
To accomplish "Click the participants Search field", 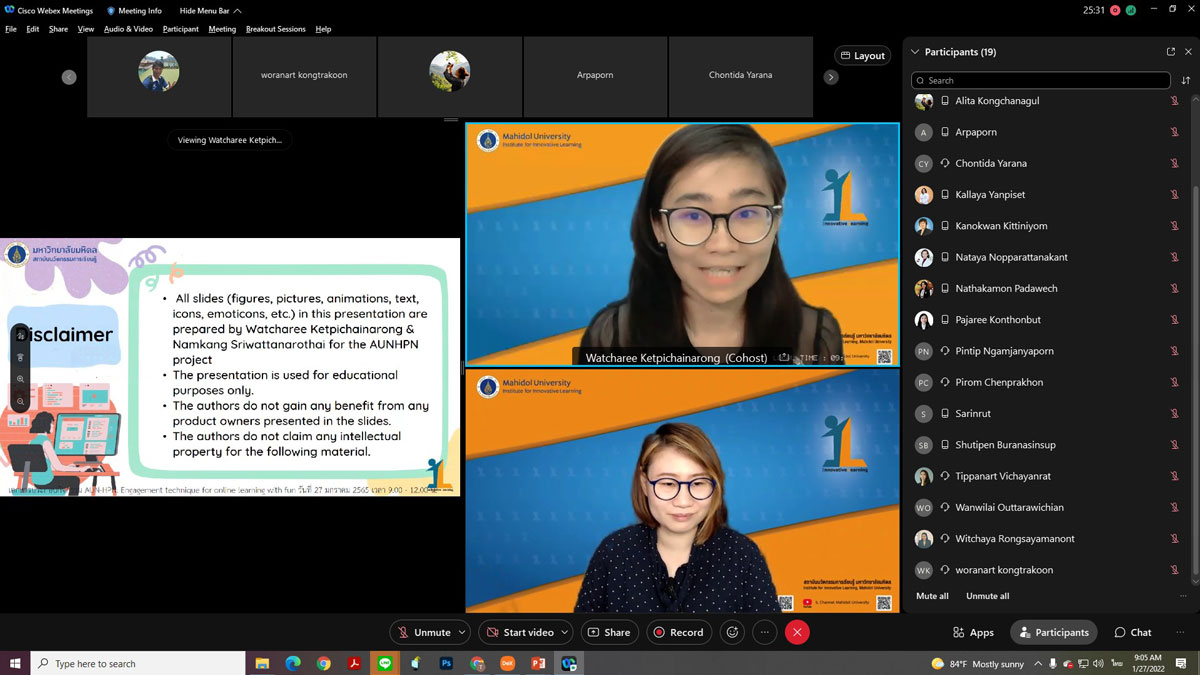I will tap(1040, 80).
